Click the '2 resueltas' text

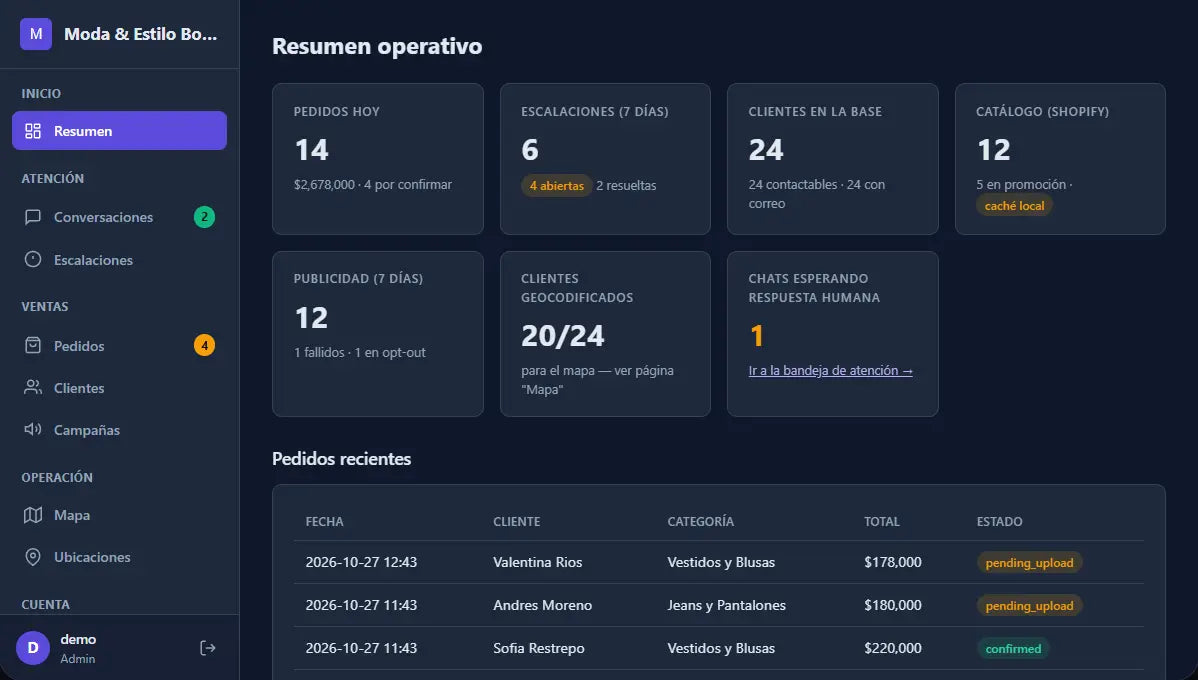626,186
